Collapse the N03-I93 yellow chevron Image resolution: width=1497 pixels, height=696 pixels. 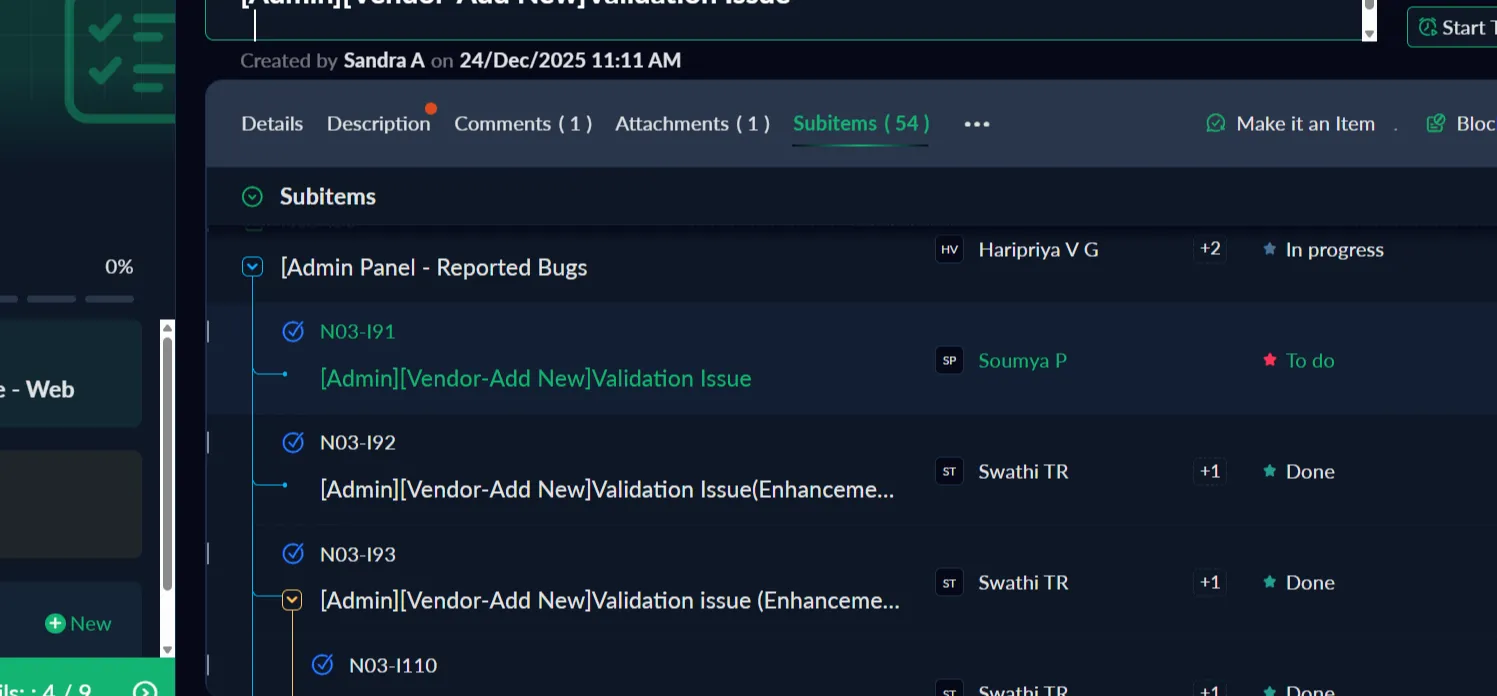point(292,600)
